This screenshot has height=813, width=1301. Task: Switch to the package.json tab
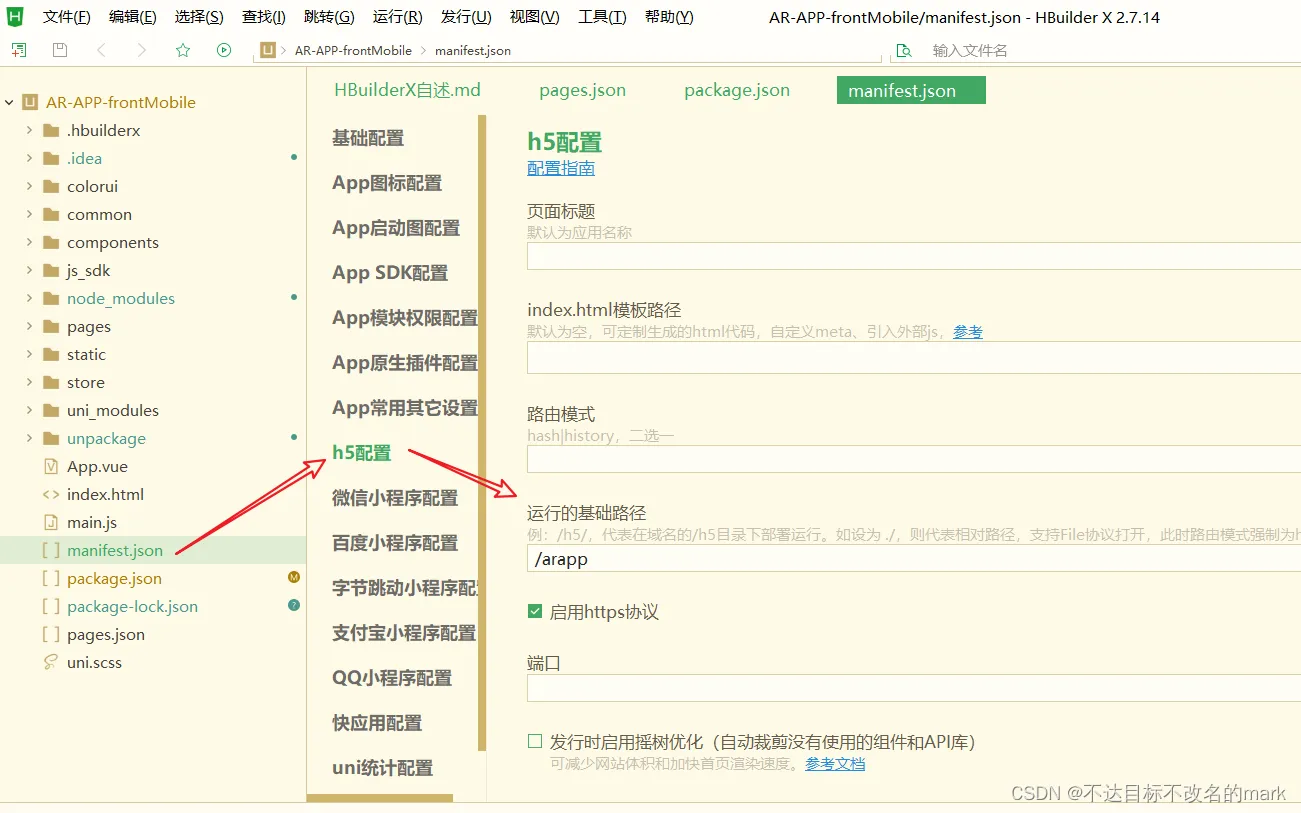(737, 90)
